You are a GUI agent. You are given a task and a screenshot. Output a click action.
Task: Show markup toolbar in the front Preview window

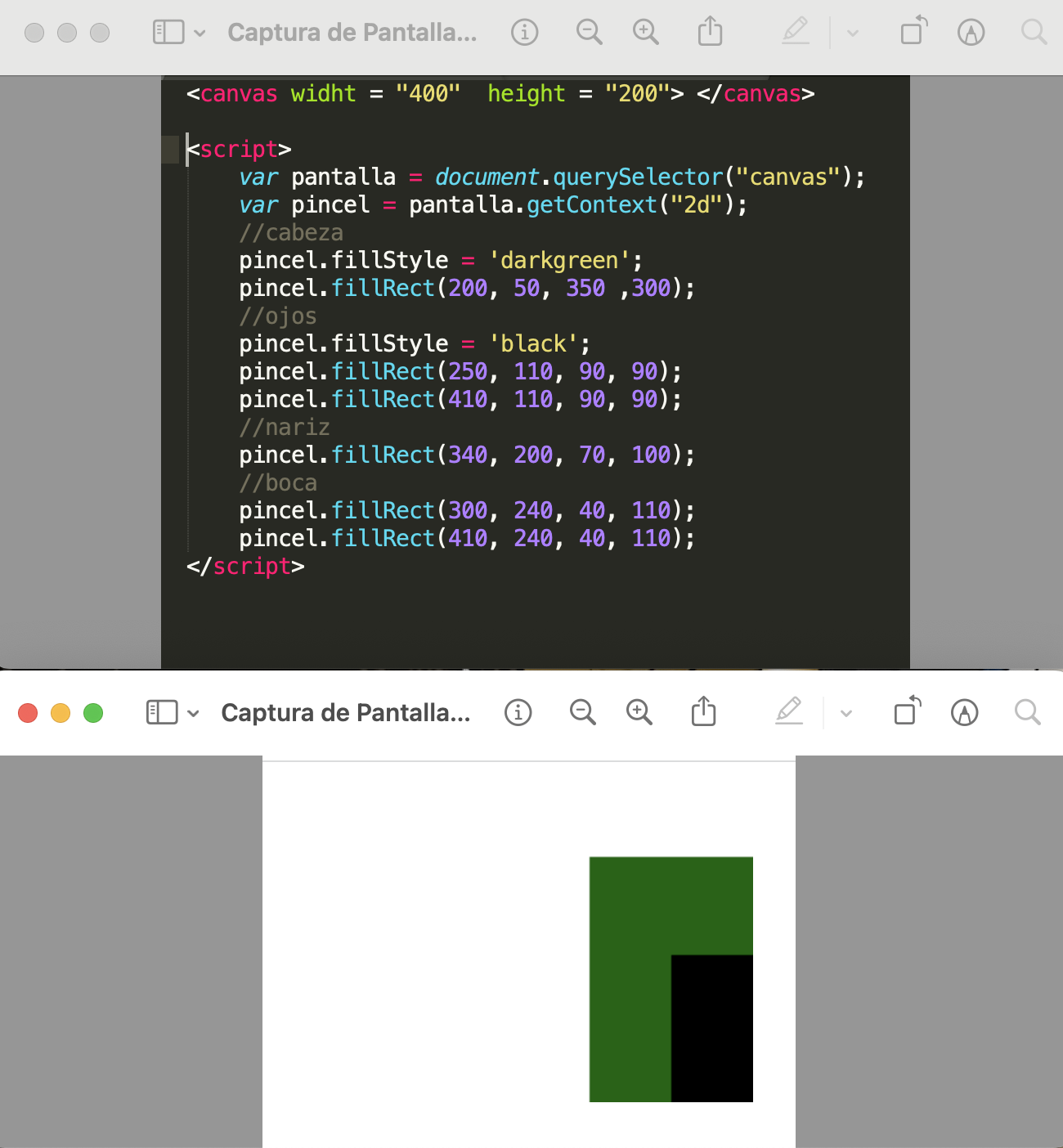click(965, 712)
